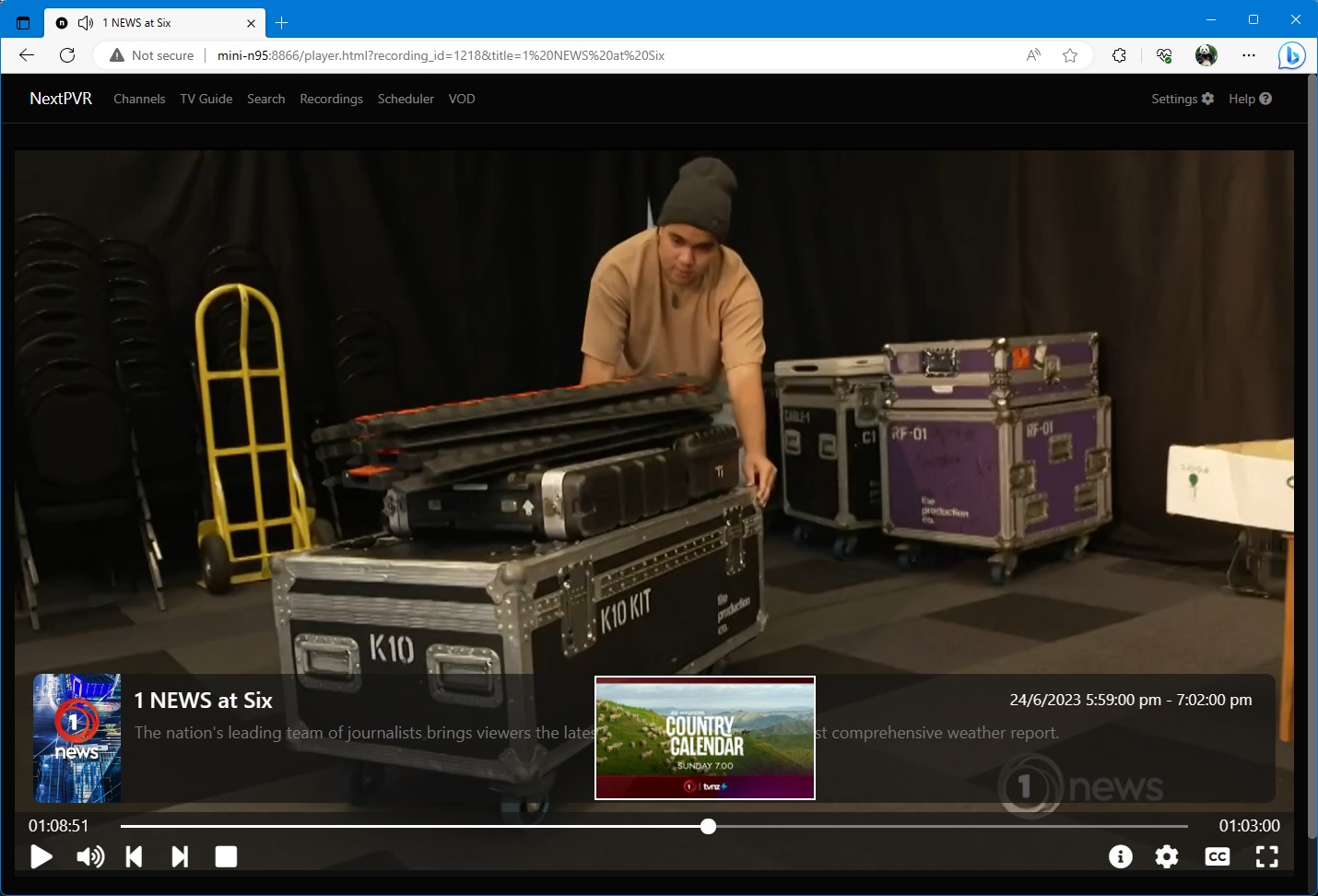The height and width of the screenshot is (896, 1318).
Task: Skip forward with the next icon
Action: (180, 857)
